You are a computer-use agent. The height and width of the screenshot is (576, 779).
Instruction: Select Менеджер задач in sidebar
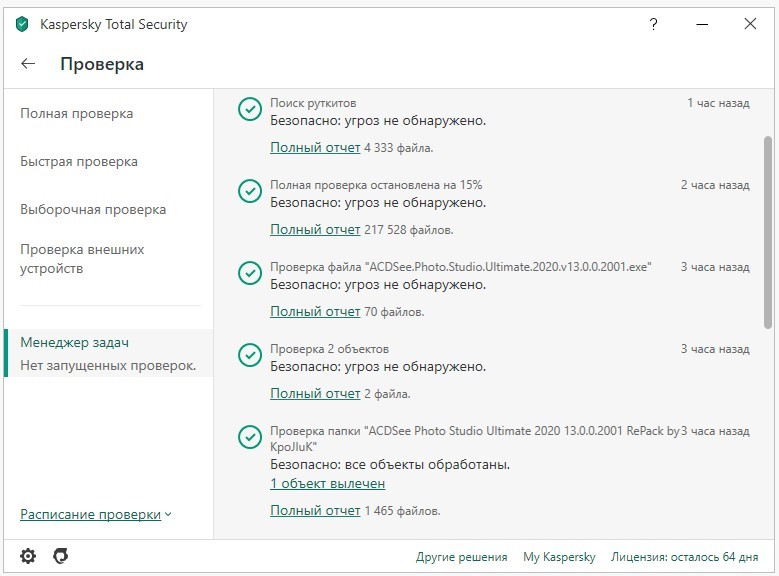click(75, 342)
